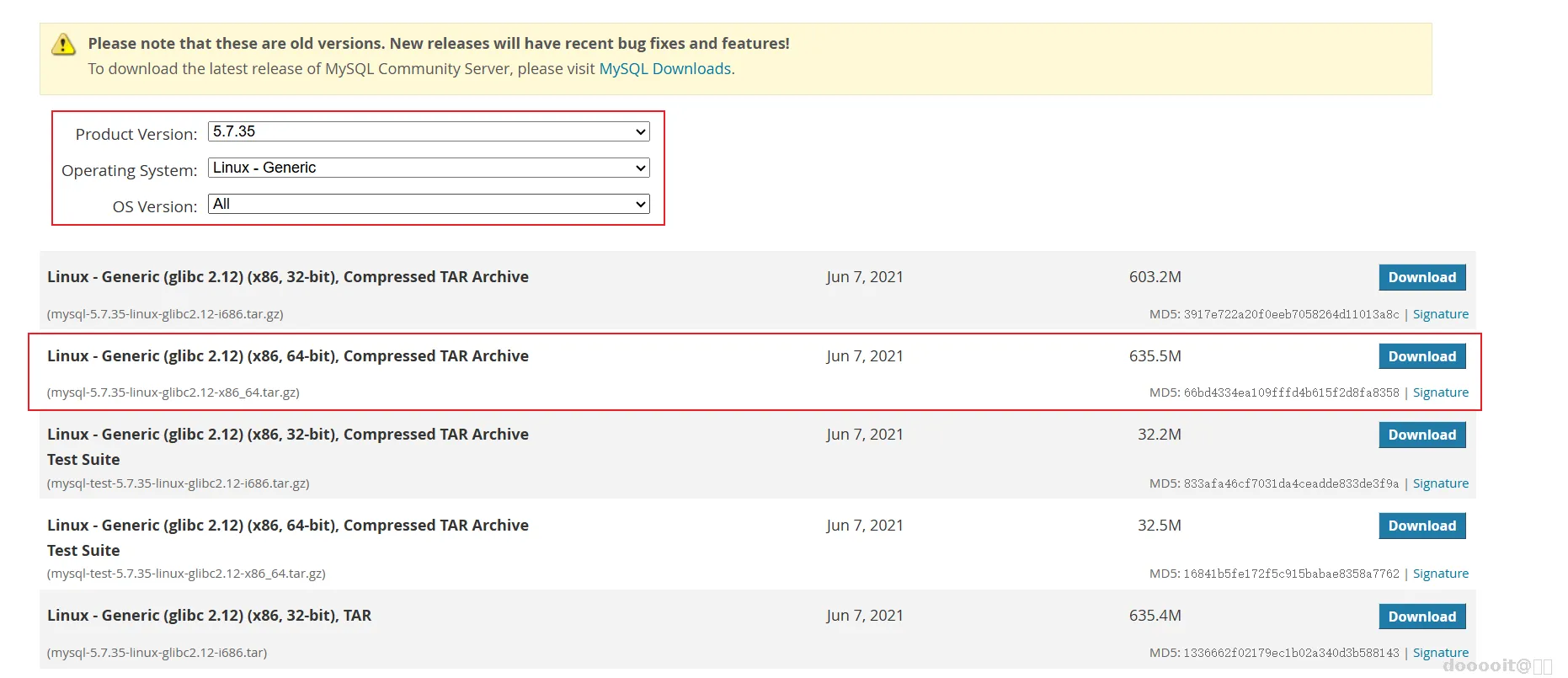The height and width of the screenshot is (678, 1568).
Task: Open Signature link for 32-bit Test Suite
Action: pyautogui.click(x=1440, y=483)
